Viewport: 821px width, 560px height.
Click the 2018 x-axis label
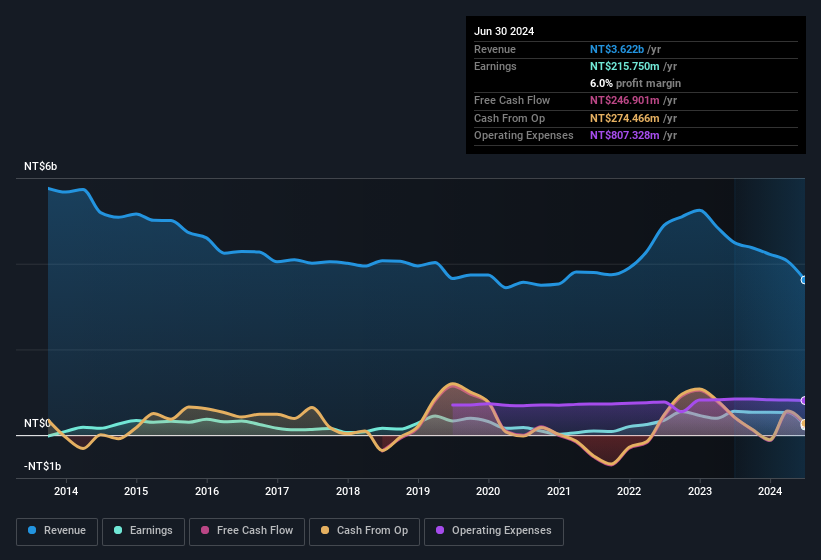click(x=348, y=491)
